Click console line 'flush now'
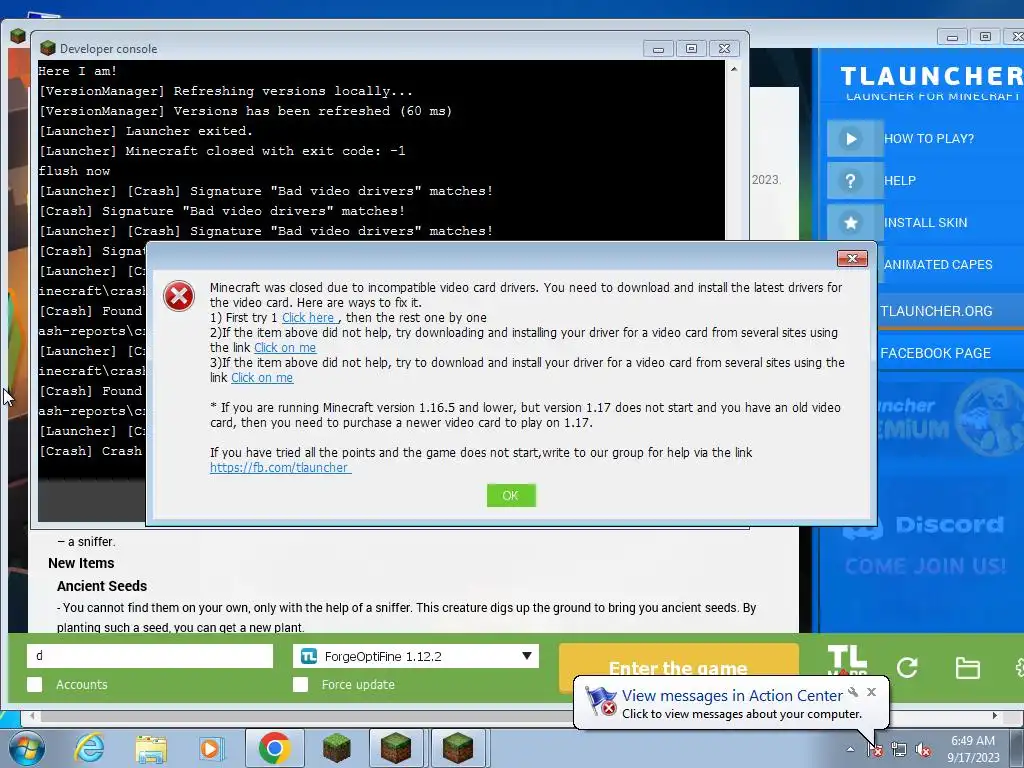This screenshot has width=1024, height=768. coord(74,171)
